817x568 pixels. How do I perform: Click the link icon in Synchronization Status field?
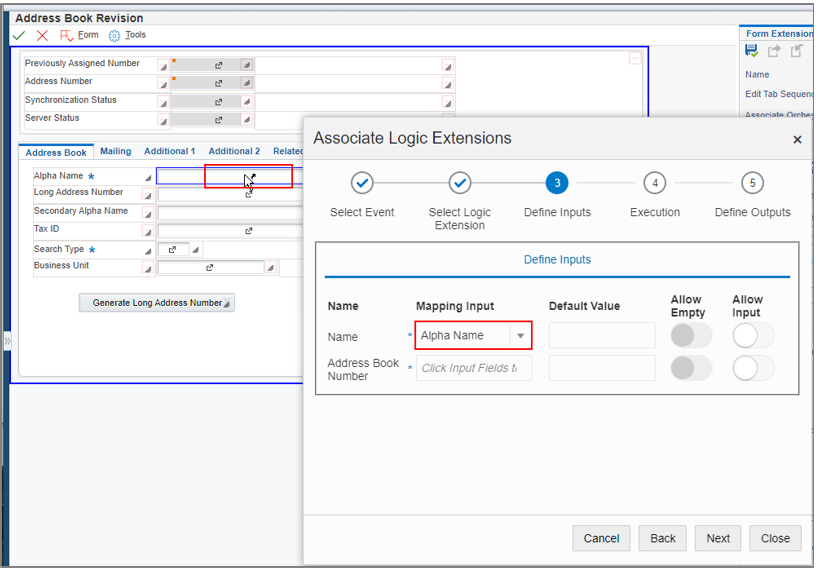click(x=219, y=102)
